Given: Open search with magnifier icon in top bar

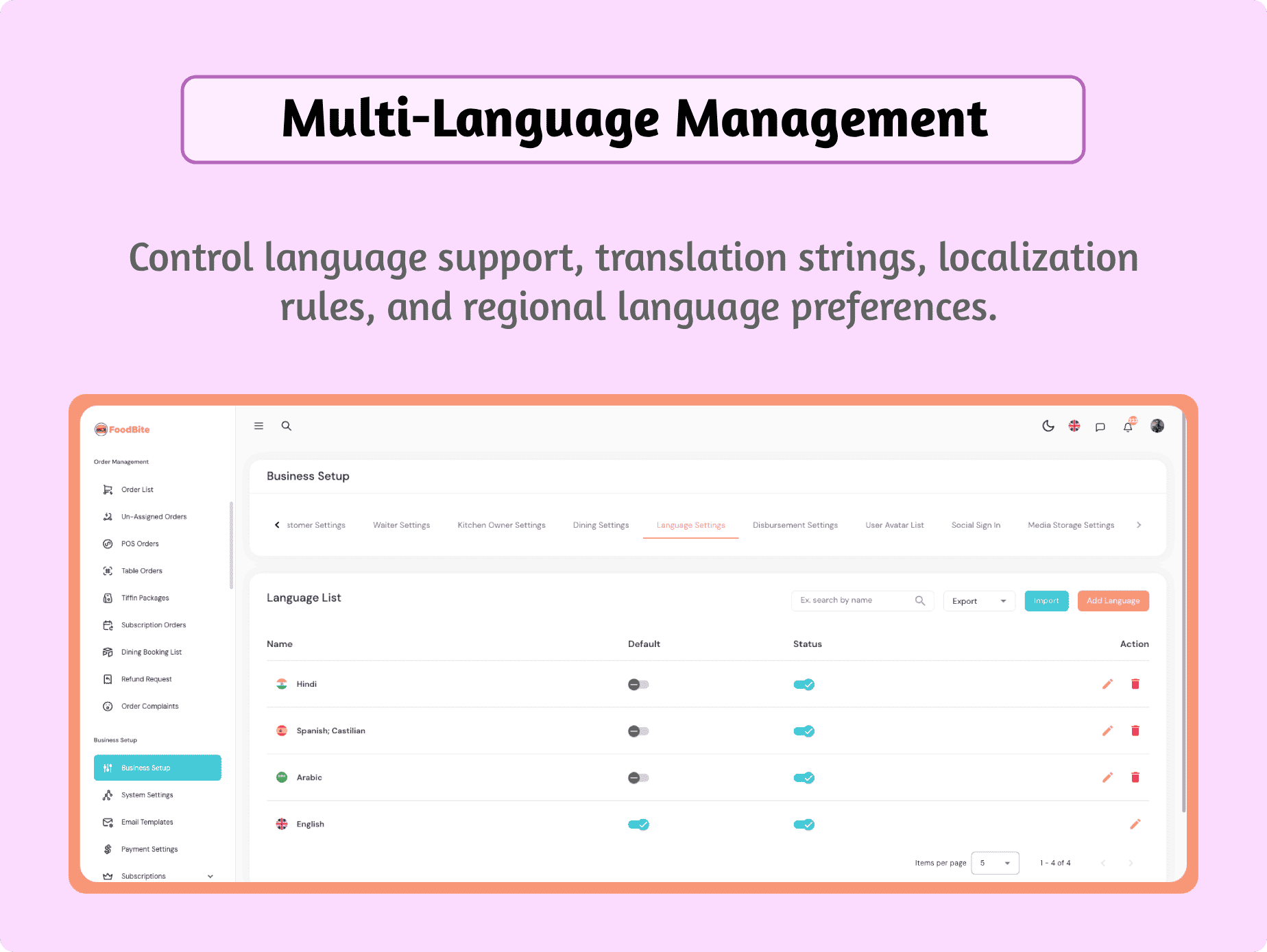Looking at the screenshot, I should (287, 426).
